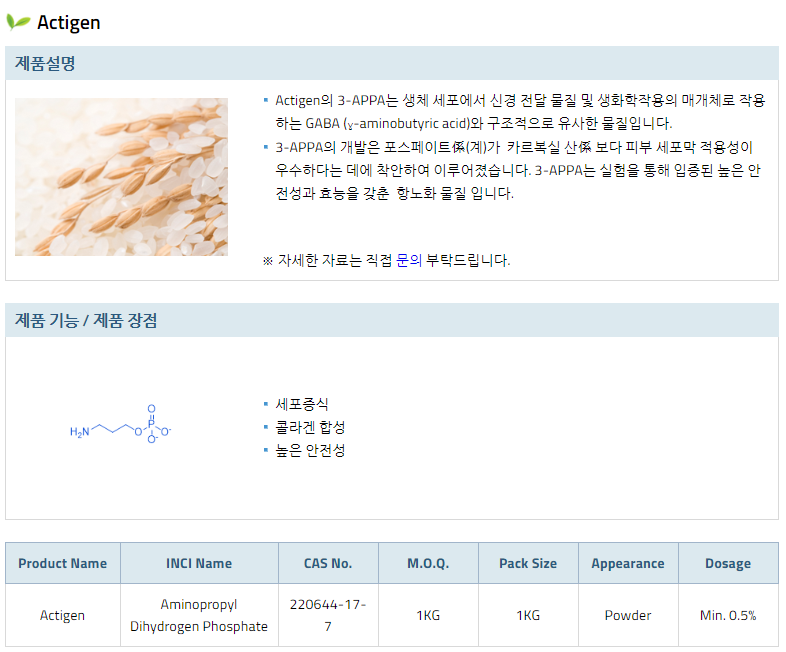
Task: Click the paragraph starting Actigen의 3-APPA는
Action: [520, 112]
